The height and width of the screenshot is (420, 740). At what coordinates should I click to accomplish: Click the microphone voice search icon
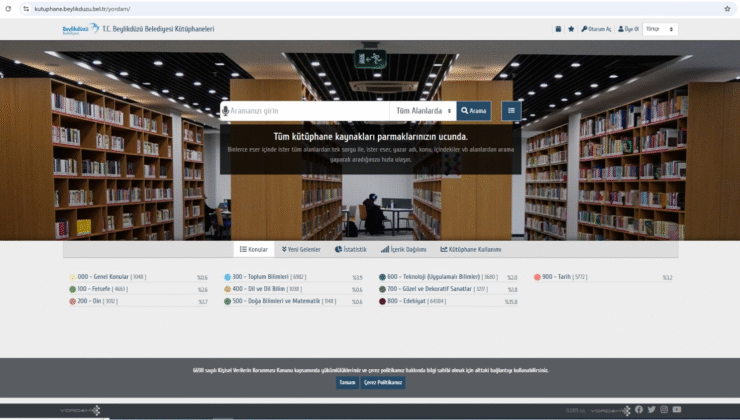pos(226,111)
